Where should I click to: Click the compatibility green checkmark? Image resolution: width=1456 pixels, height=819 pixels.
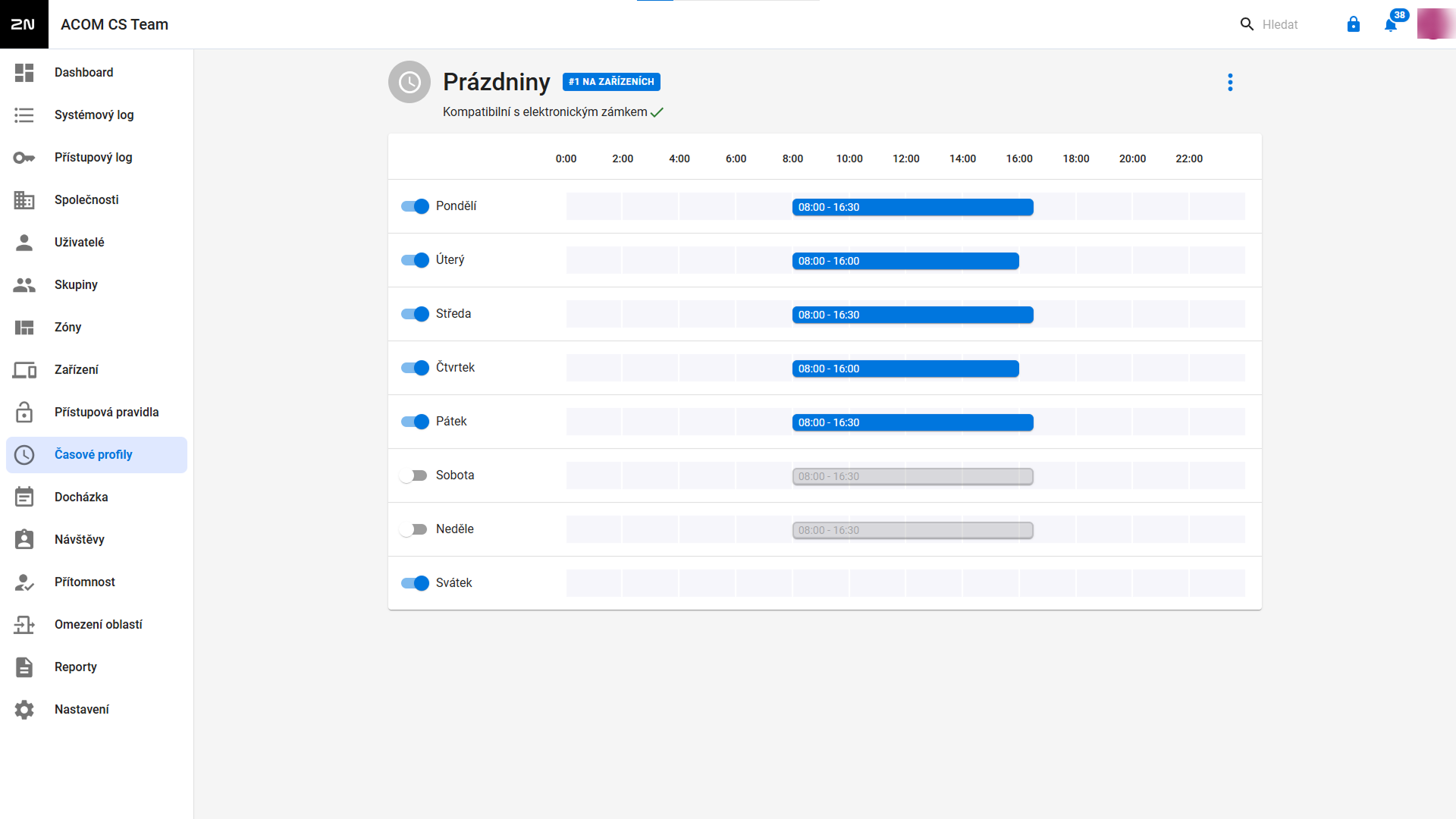click(657, 112)
